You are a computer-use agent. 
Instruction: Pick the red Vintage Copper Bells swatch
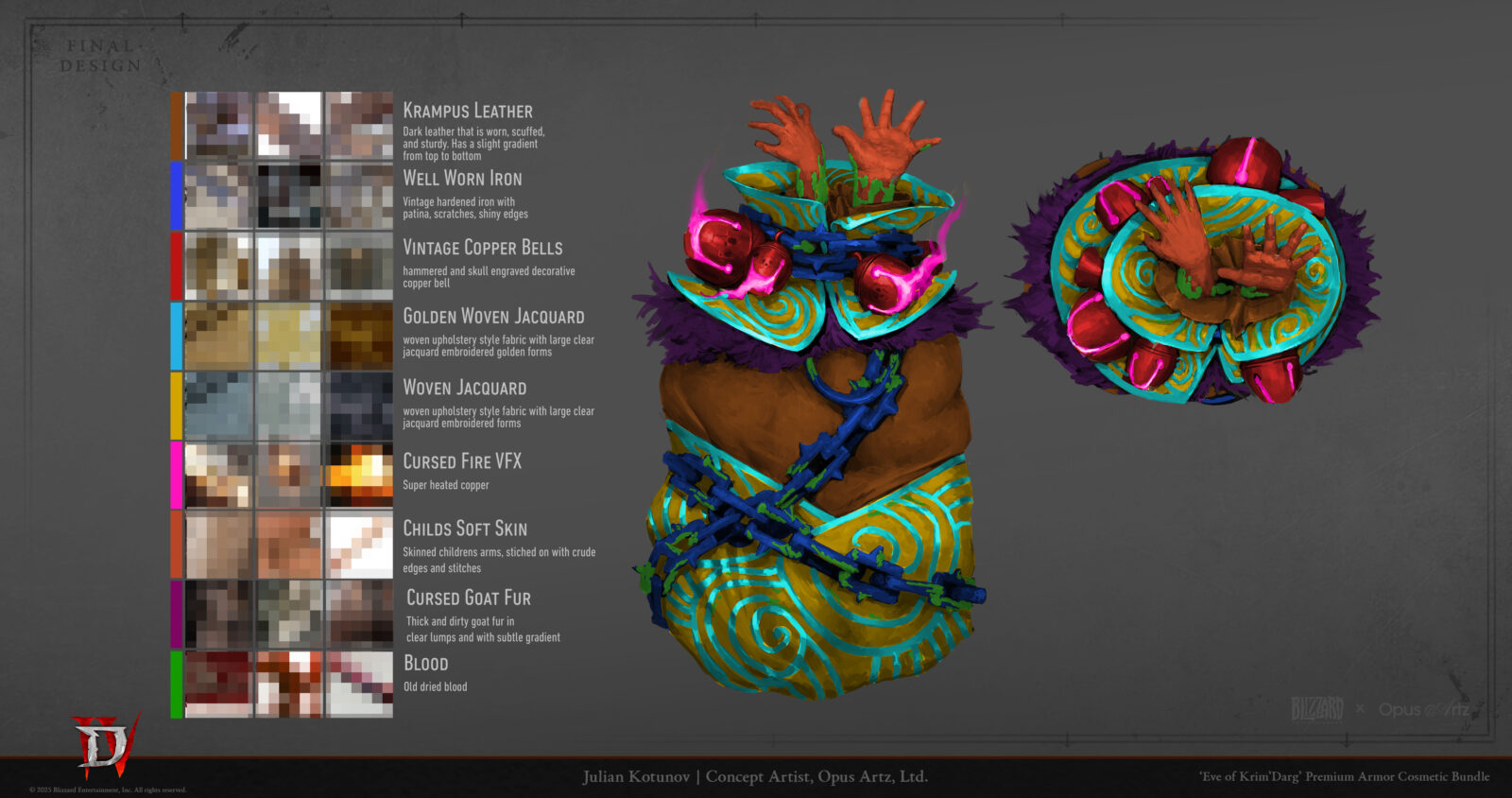tap(177, 266)
